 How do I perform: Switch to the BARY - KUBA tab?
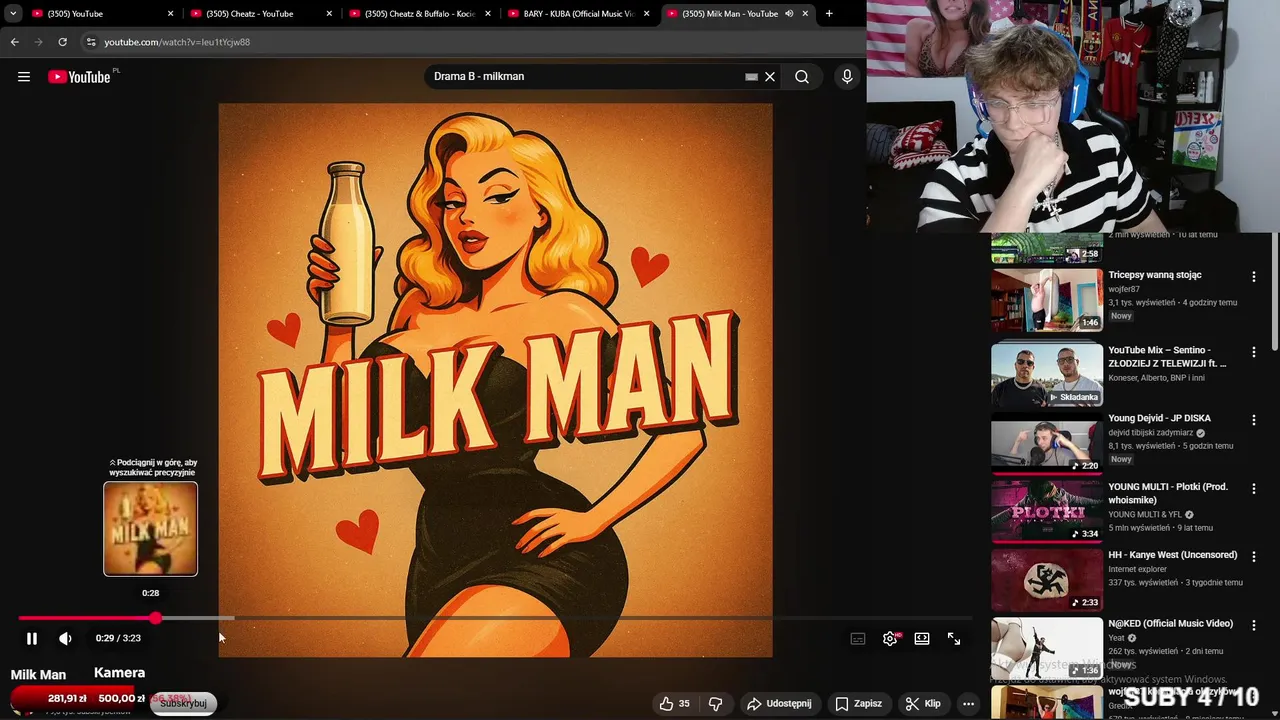click(x=578, y=14)
